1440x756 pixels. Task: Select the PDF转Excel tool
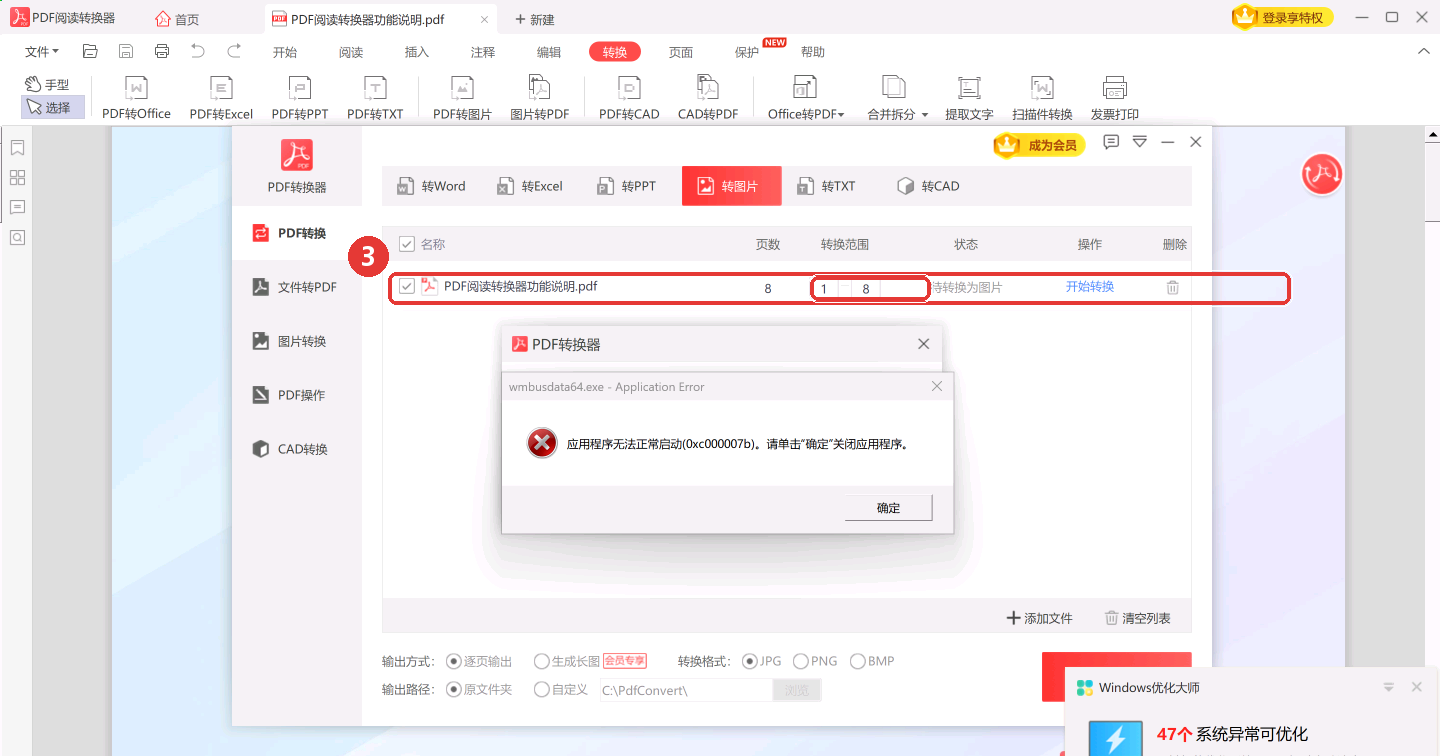coord(221,98)
